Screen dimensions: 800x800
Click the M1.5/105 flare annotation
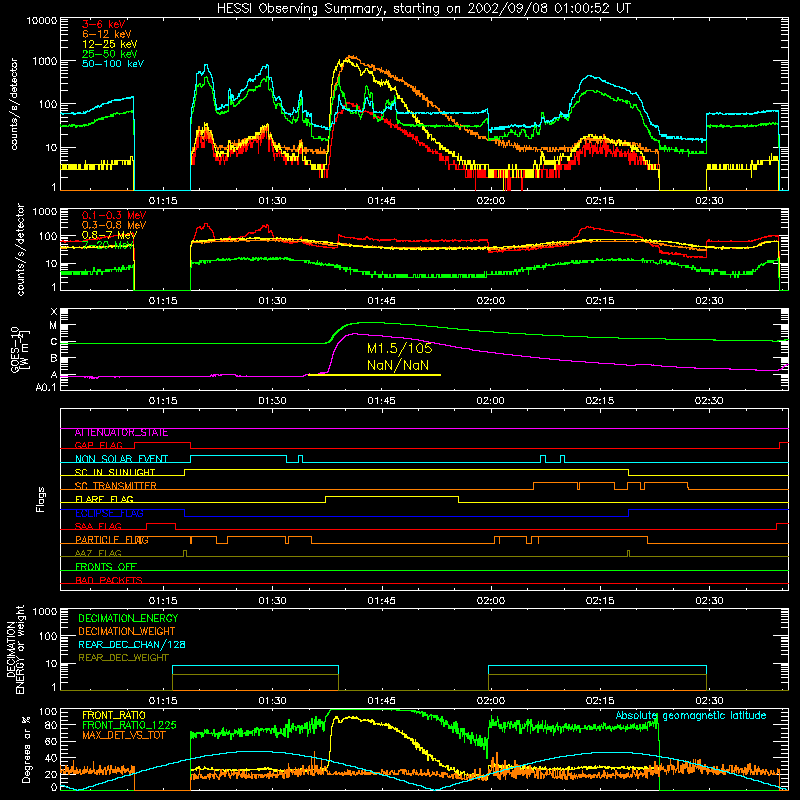399,348
